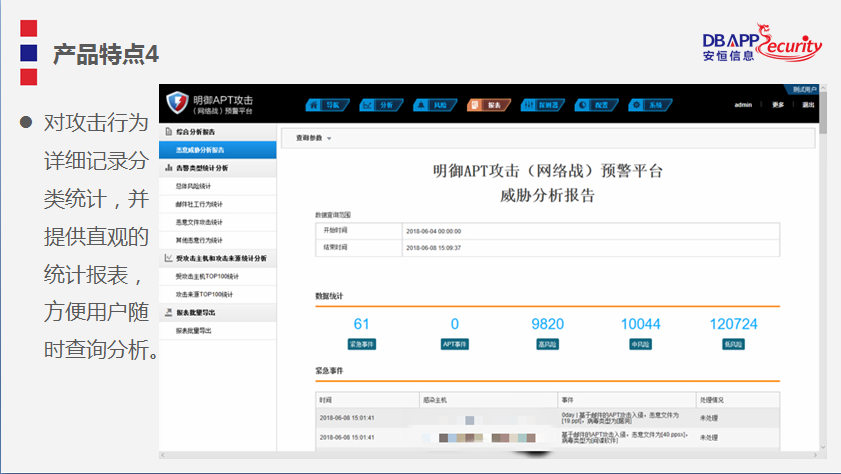
Task: Click the 退出 logout link
Action: click(808, 105)
